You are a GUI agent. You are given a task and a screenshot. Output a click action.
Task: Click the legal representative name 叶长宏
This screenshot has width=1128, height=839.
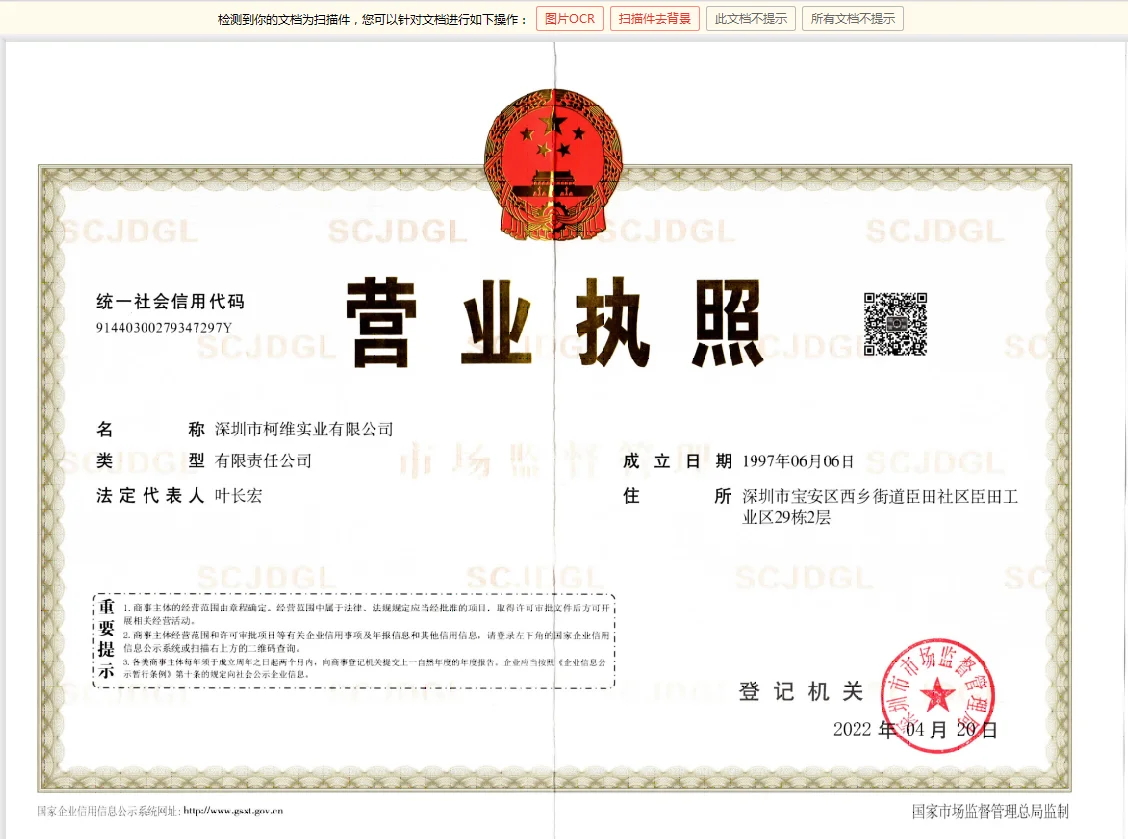point(239,495)
